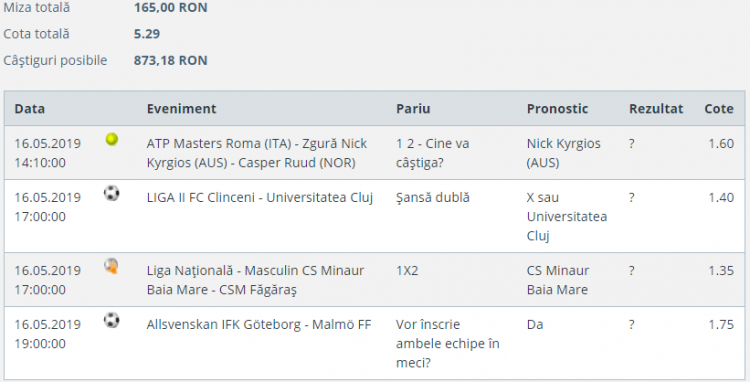This screenshot has height=382, width=750.
Task: Click the soccer ball icon beside FC Clinceni
Action: (111, 193)
